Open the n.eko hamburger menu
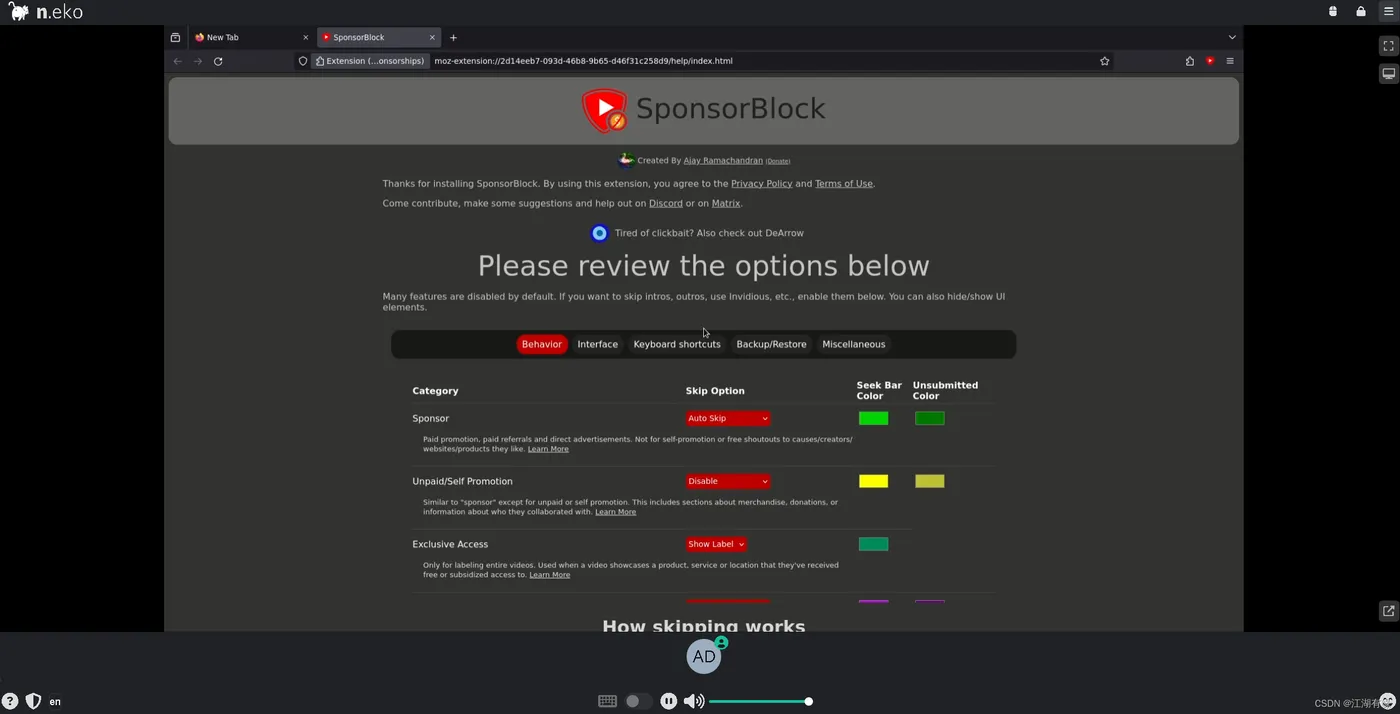1400x714 pixels. [x=1388, y=12]
